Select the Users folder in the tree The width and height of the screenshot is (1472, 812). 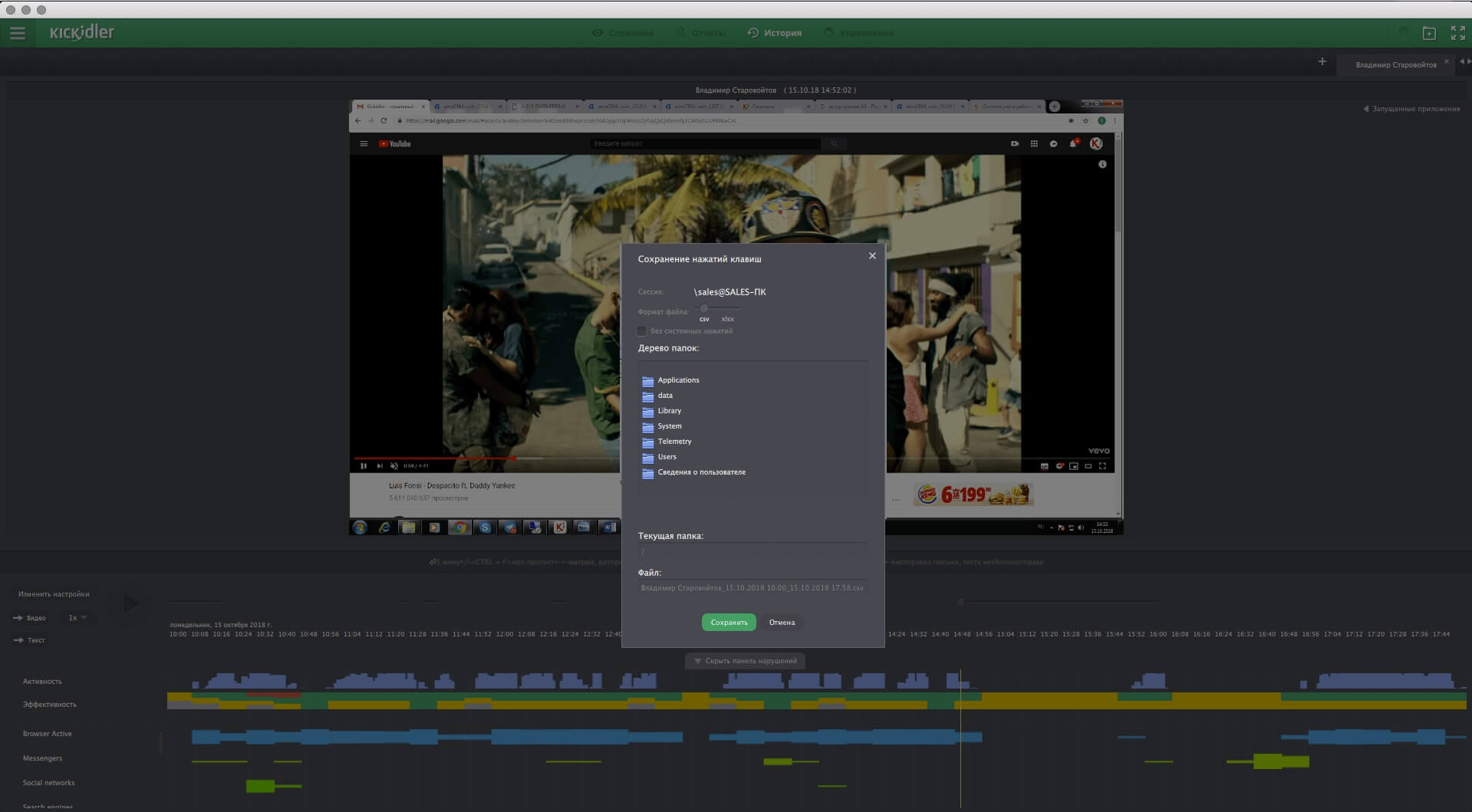(x=659, y=457)
